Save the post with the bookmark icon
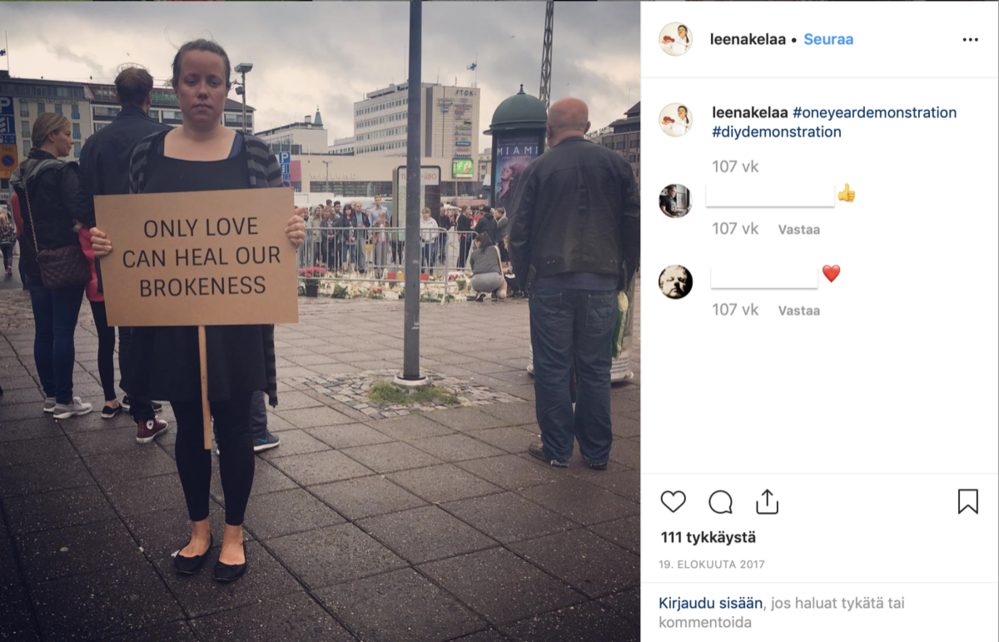Viewport: 999px width, 642px height. [x=968, y=501]
